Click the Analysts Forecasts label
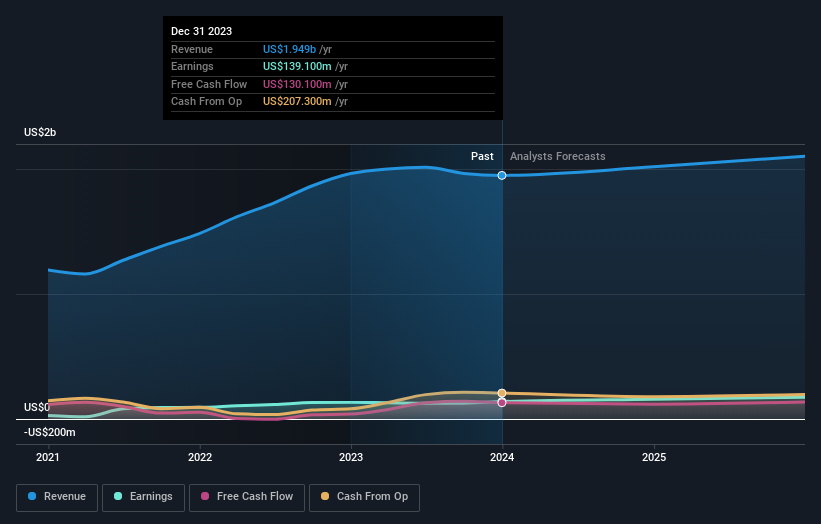The height and width of the screenshot is (524, 821). (558, 157)
